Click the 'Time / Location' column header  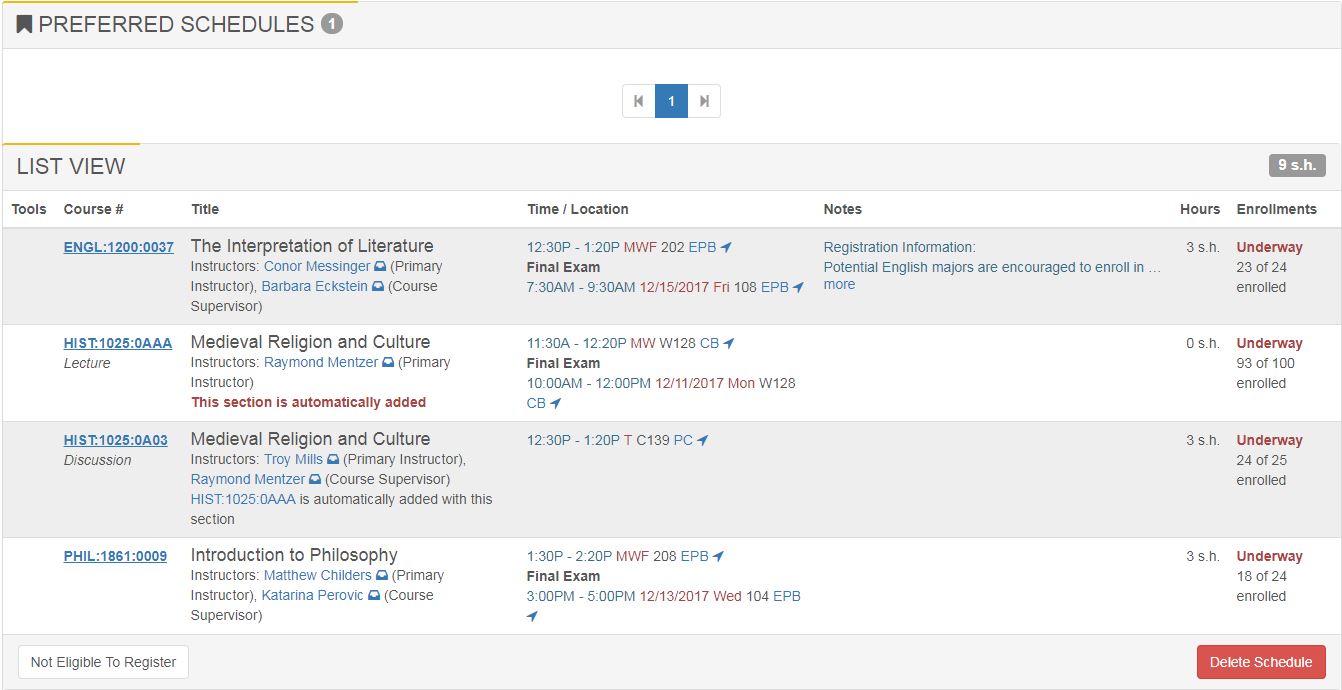(578, 209)
